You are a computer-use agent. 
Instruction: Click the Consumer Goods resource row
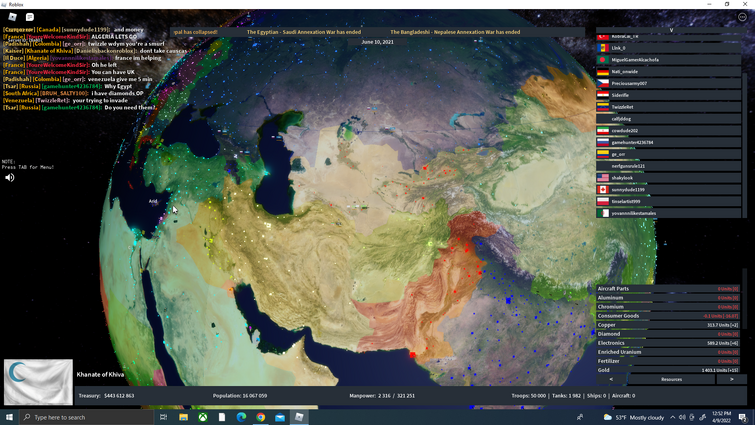[x=668, y=316]
